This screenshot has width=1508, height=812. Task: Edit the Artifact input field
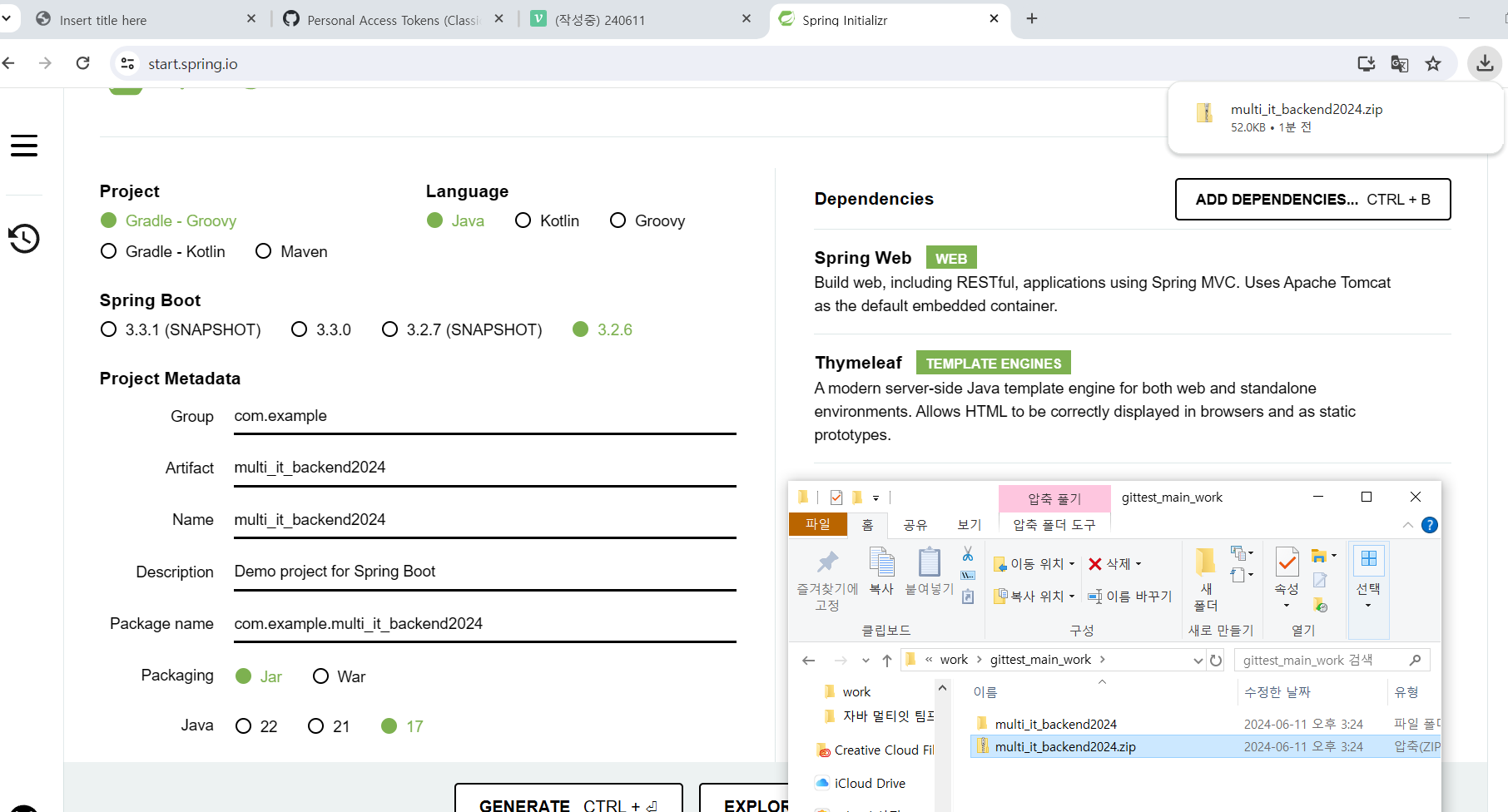click(485, 468)
